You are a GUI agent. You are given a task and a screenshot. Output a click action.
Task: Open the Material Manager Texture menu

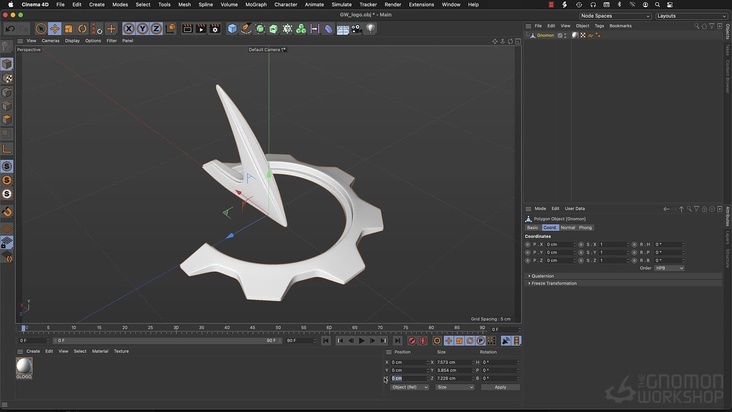pos(121,351)
